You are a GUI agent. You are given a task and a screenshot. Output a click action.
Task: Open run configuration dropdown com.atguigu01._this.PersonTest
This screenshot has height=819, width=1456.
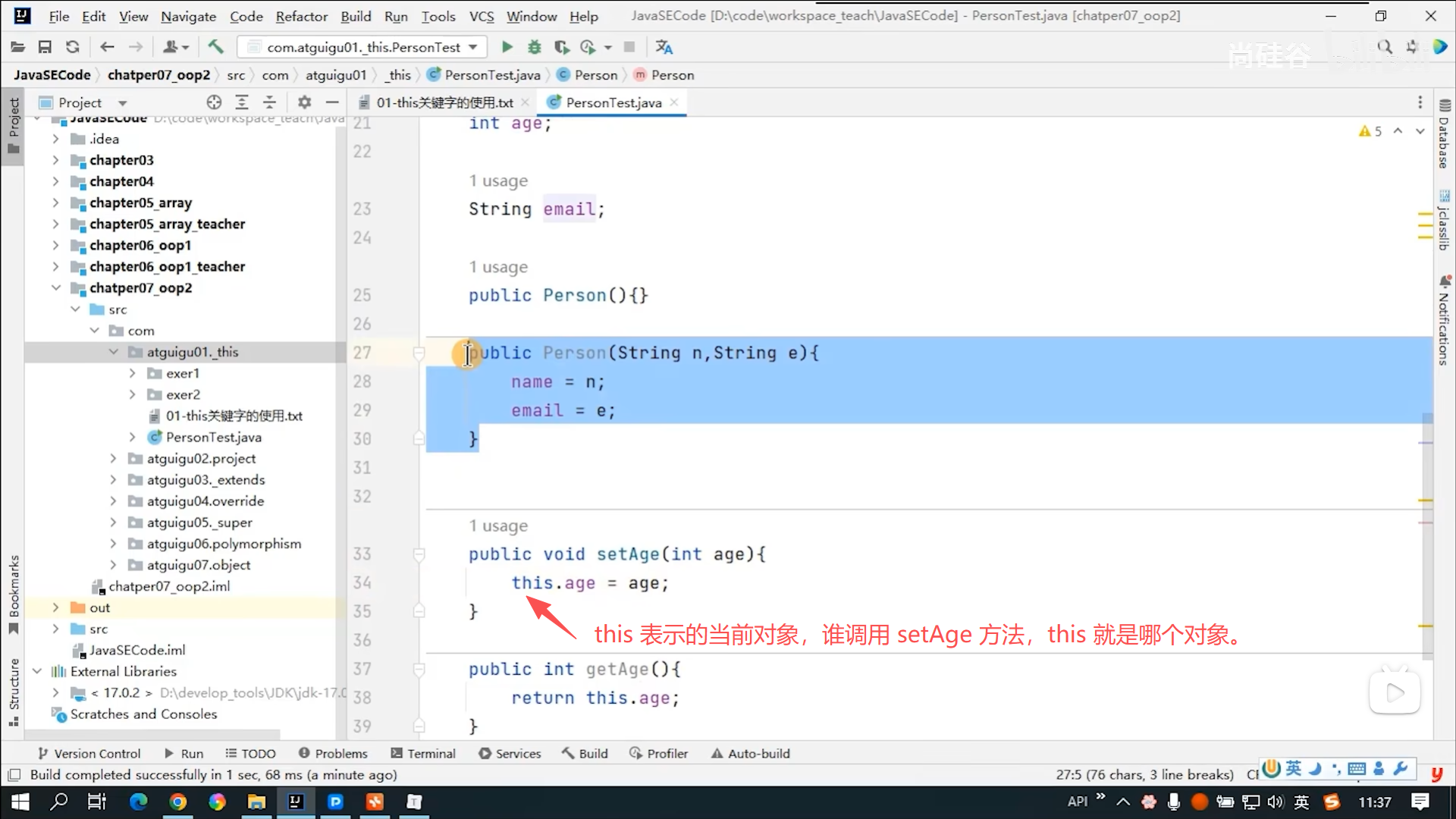click(x=362, y=47)
